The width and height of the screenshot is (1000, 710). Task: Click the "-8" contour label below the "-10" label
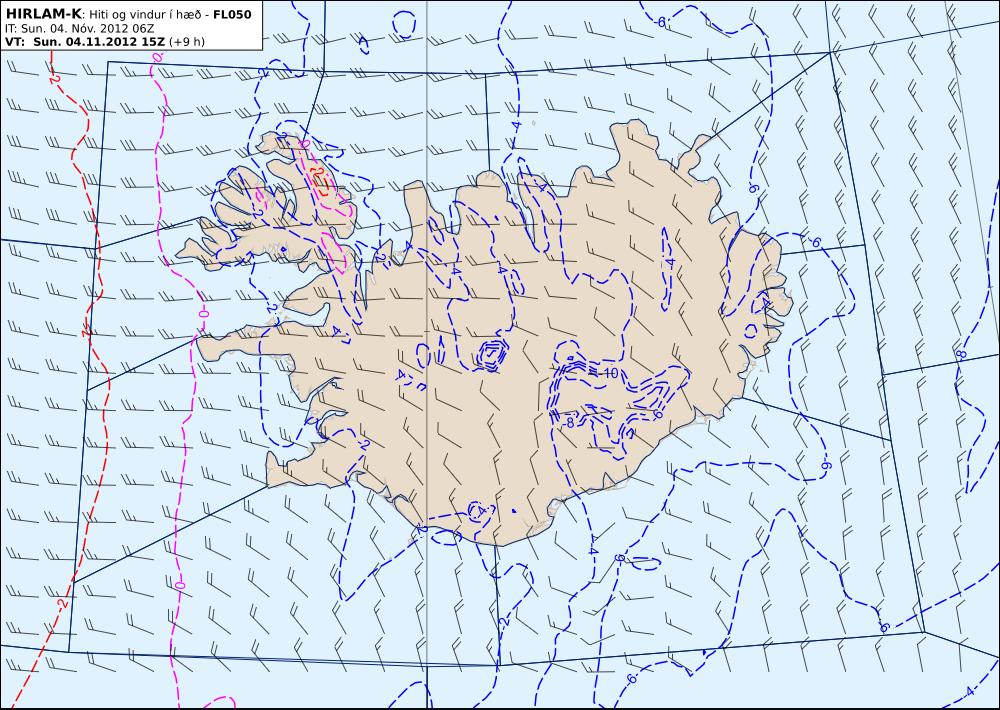click(567, 422)
